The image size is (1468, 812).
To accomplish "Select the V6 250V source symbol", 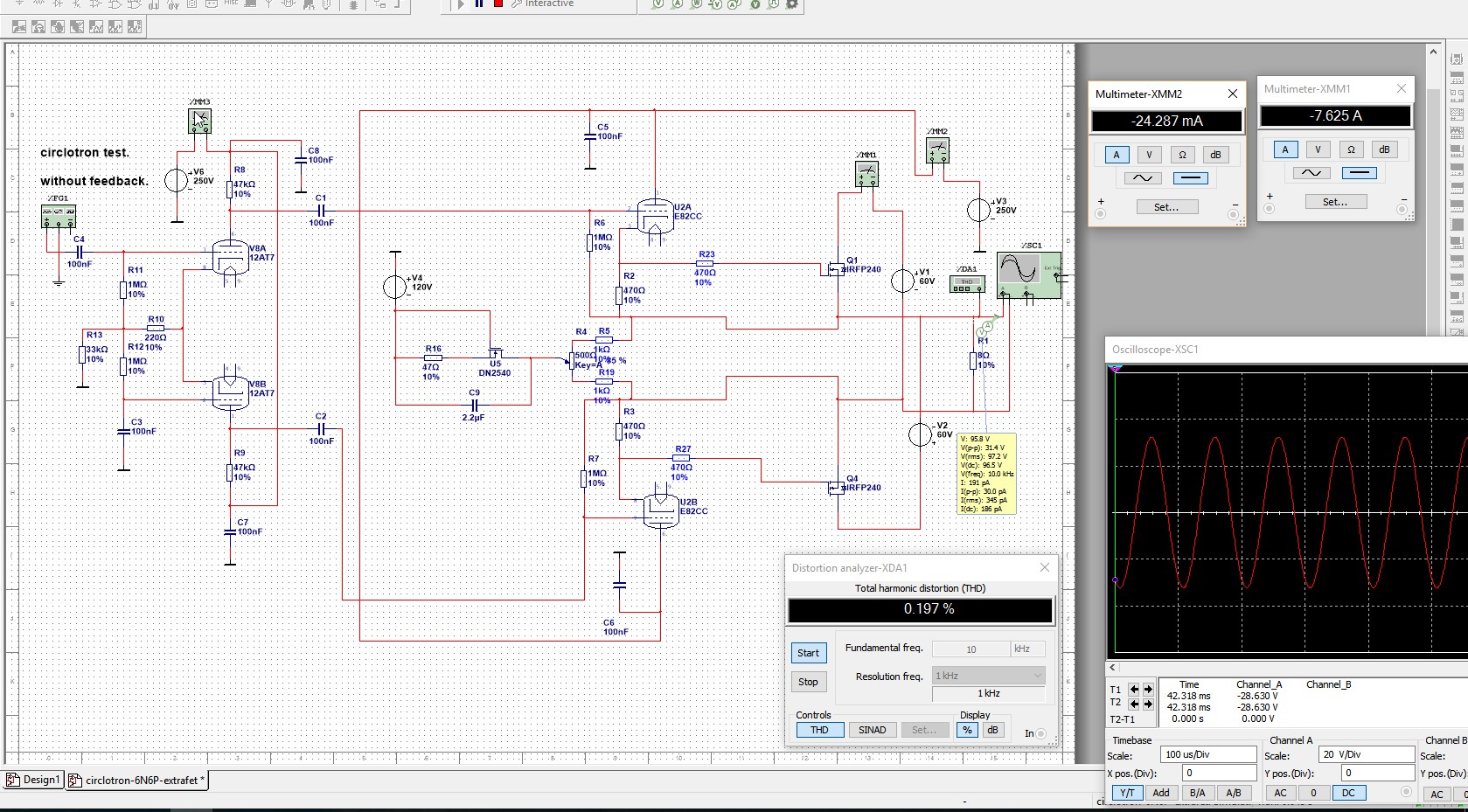I will (x=177, y=181).
